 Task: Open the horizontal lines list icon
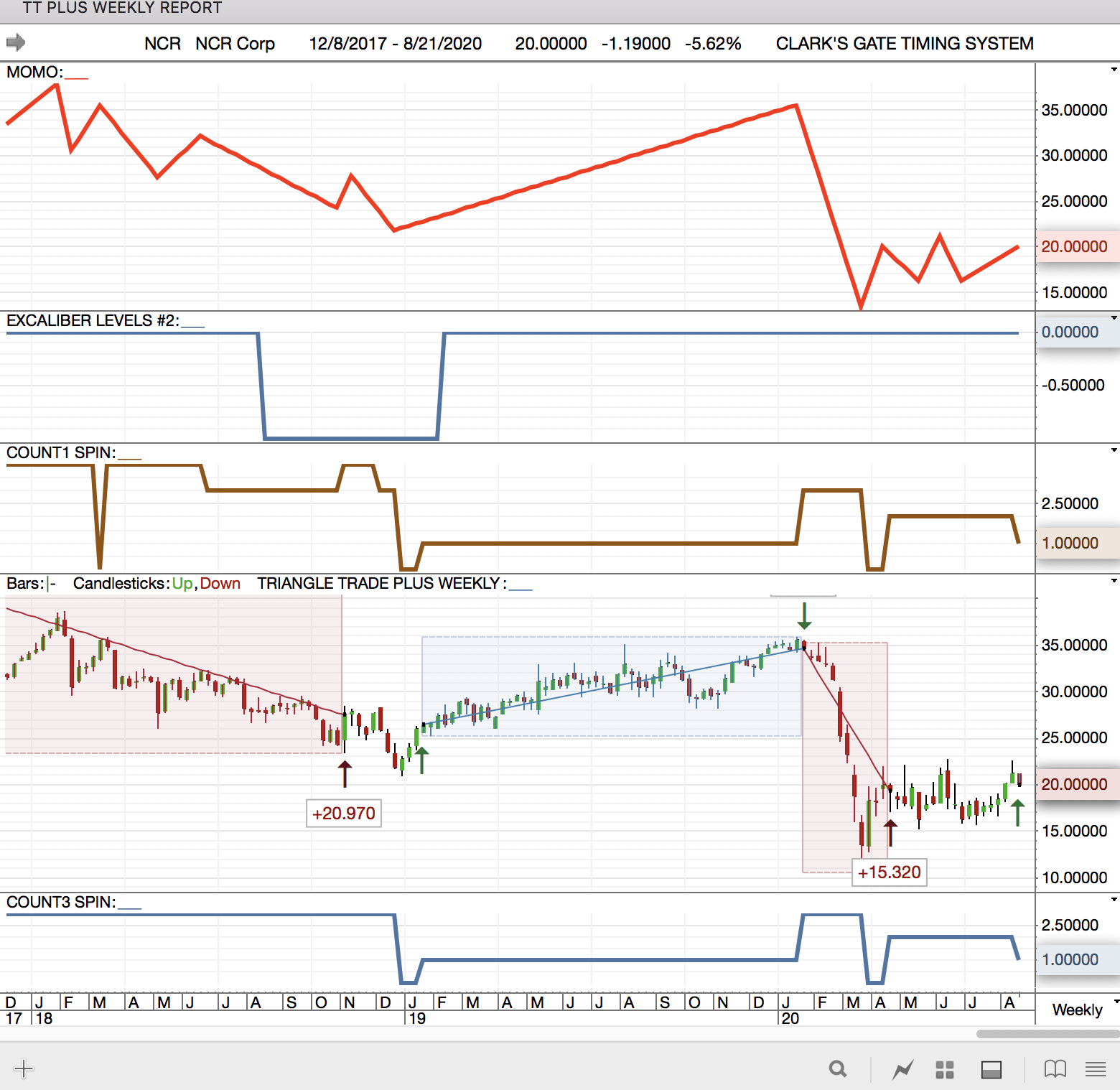[x=1096, y=1069]
